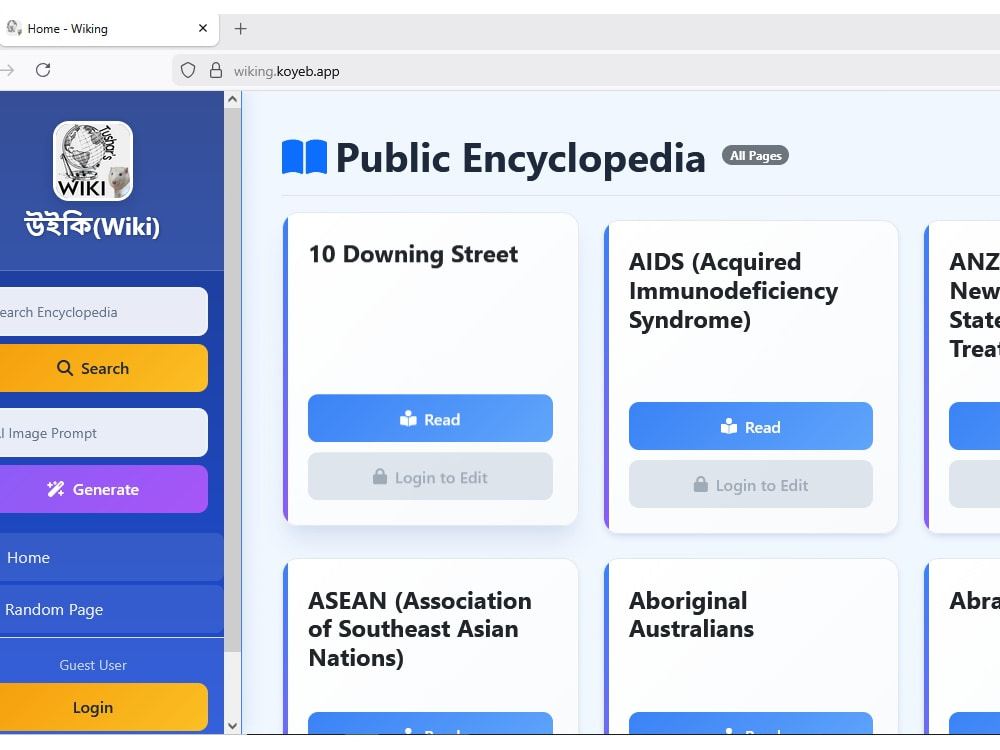Click the All Pages badge
This screenshot has height=750, width=1000.
pos(755,156)
